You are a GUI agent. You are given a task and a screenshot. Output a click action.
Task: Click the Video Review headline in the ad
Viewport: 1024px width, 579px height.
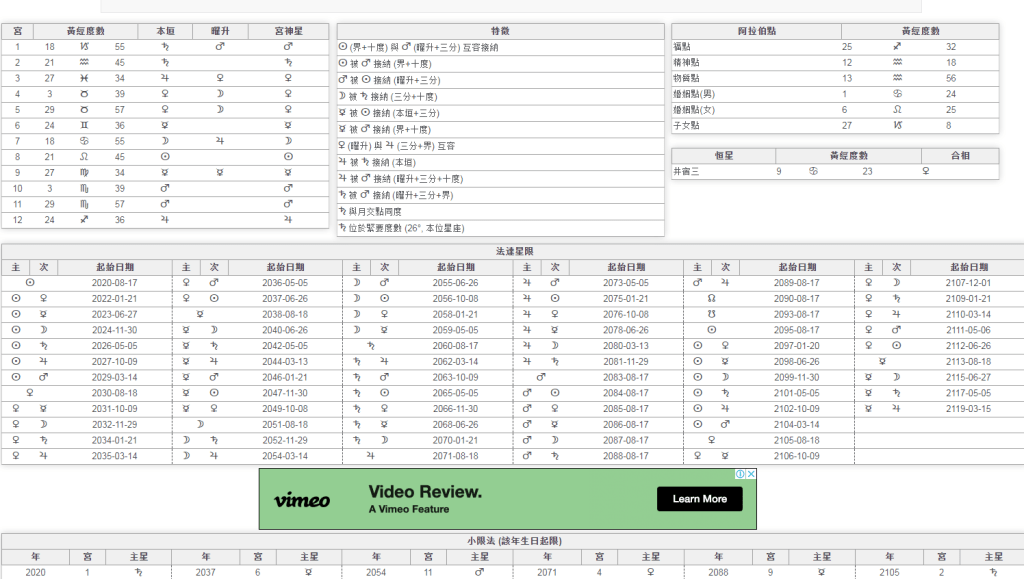click(x=424, y=492)
